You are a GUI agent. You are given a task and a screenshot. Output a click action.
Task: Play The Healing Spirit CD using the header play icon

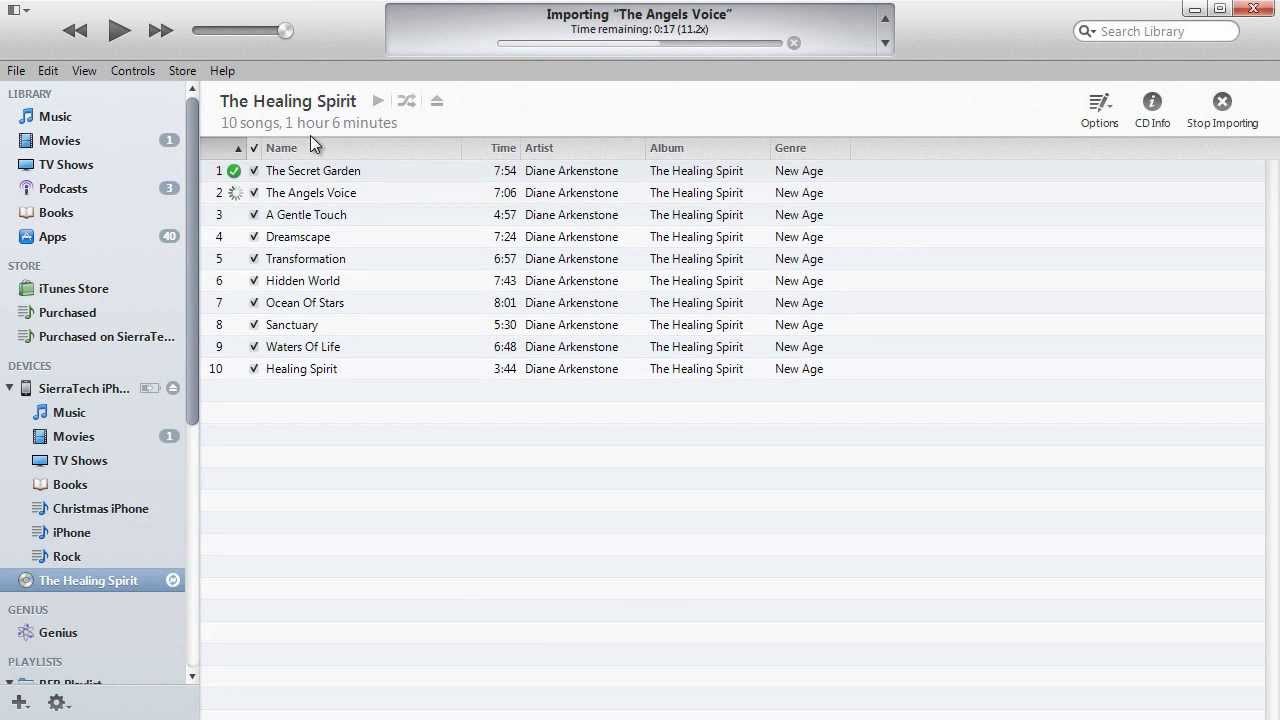(x=378, y=101)
